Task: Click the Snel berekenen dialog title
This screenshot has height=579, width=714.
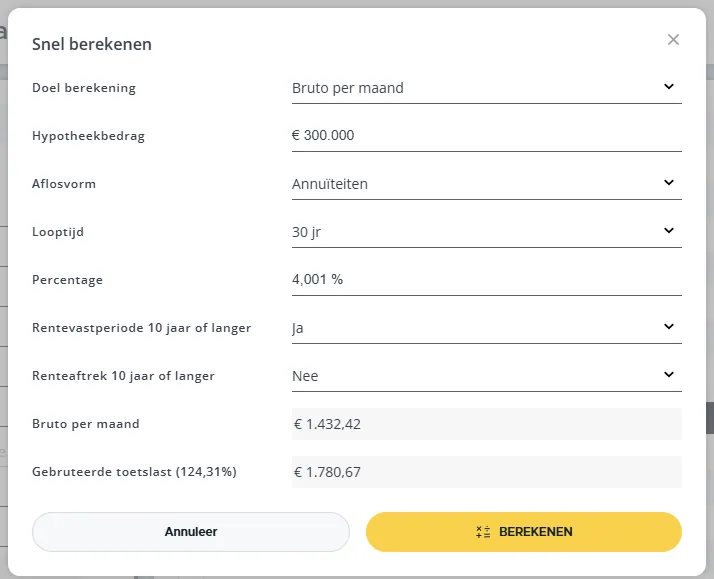Action: (92, 44)
